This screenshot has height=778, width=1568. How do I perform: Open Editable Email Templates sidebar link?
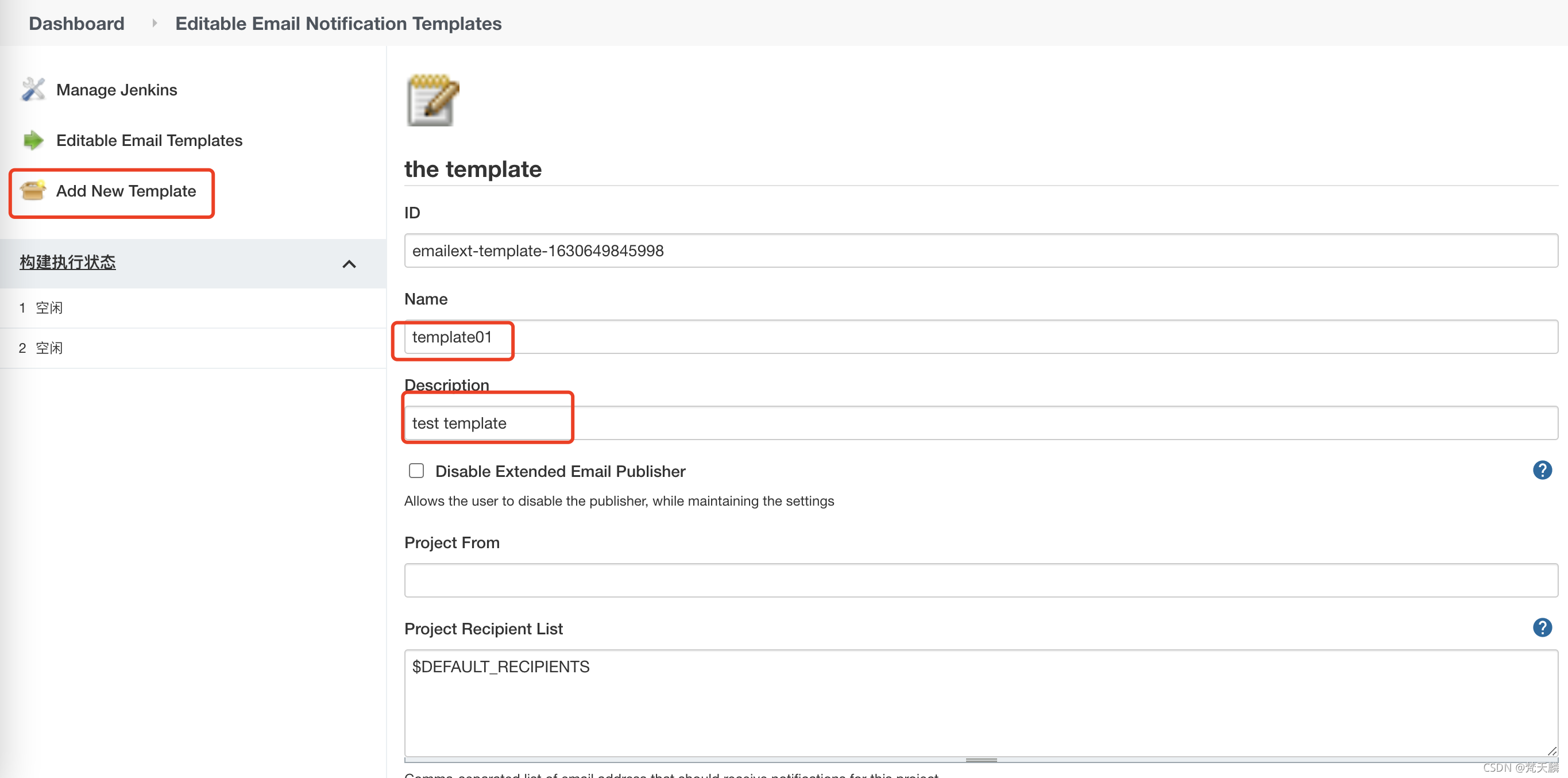click(x=149, y=140)
